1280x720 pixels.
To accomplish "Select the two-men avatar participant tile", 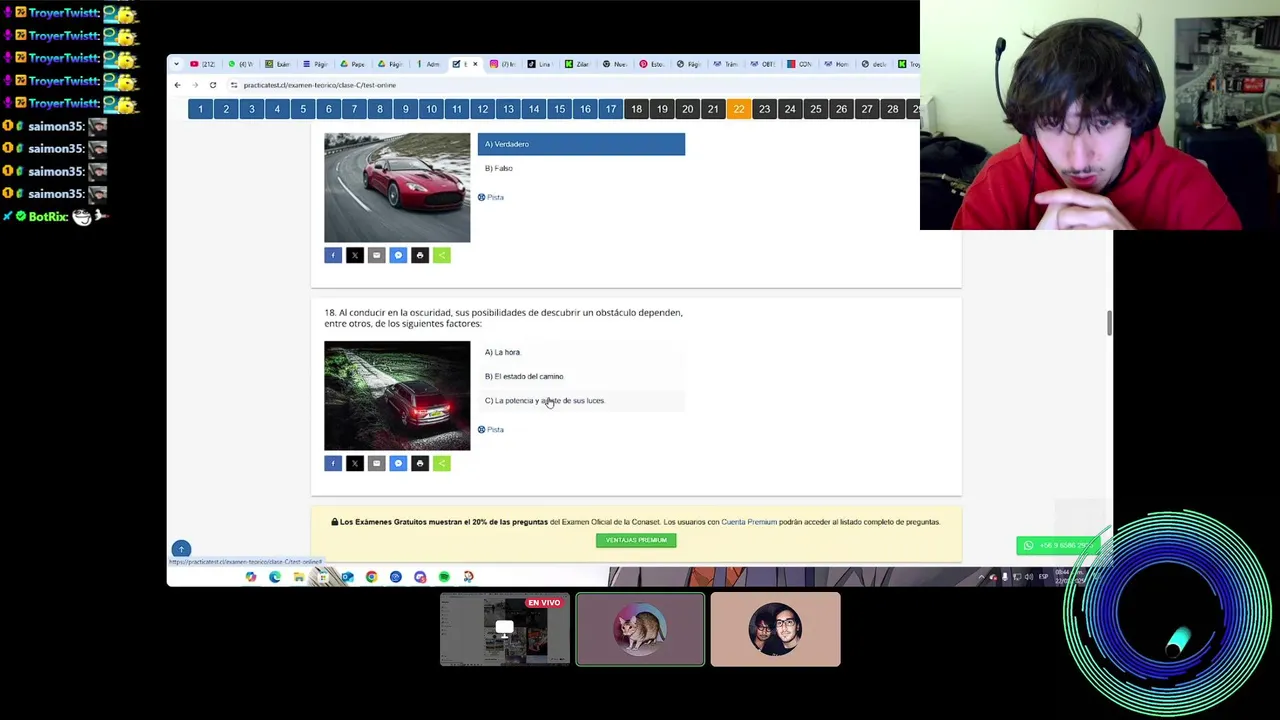I will (x=775, y=629).
